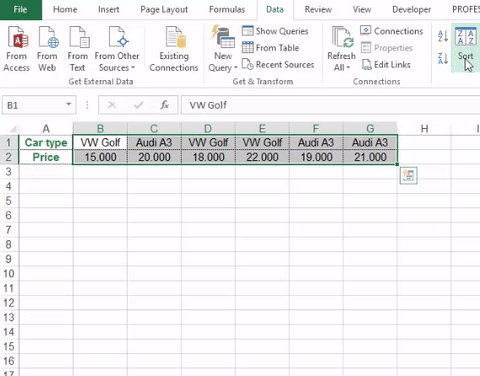Select the Data tab
Image resolution: width=480 pixels, height=376 pixels.
coord(275,10)
